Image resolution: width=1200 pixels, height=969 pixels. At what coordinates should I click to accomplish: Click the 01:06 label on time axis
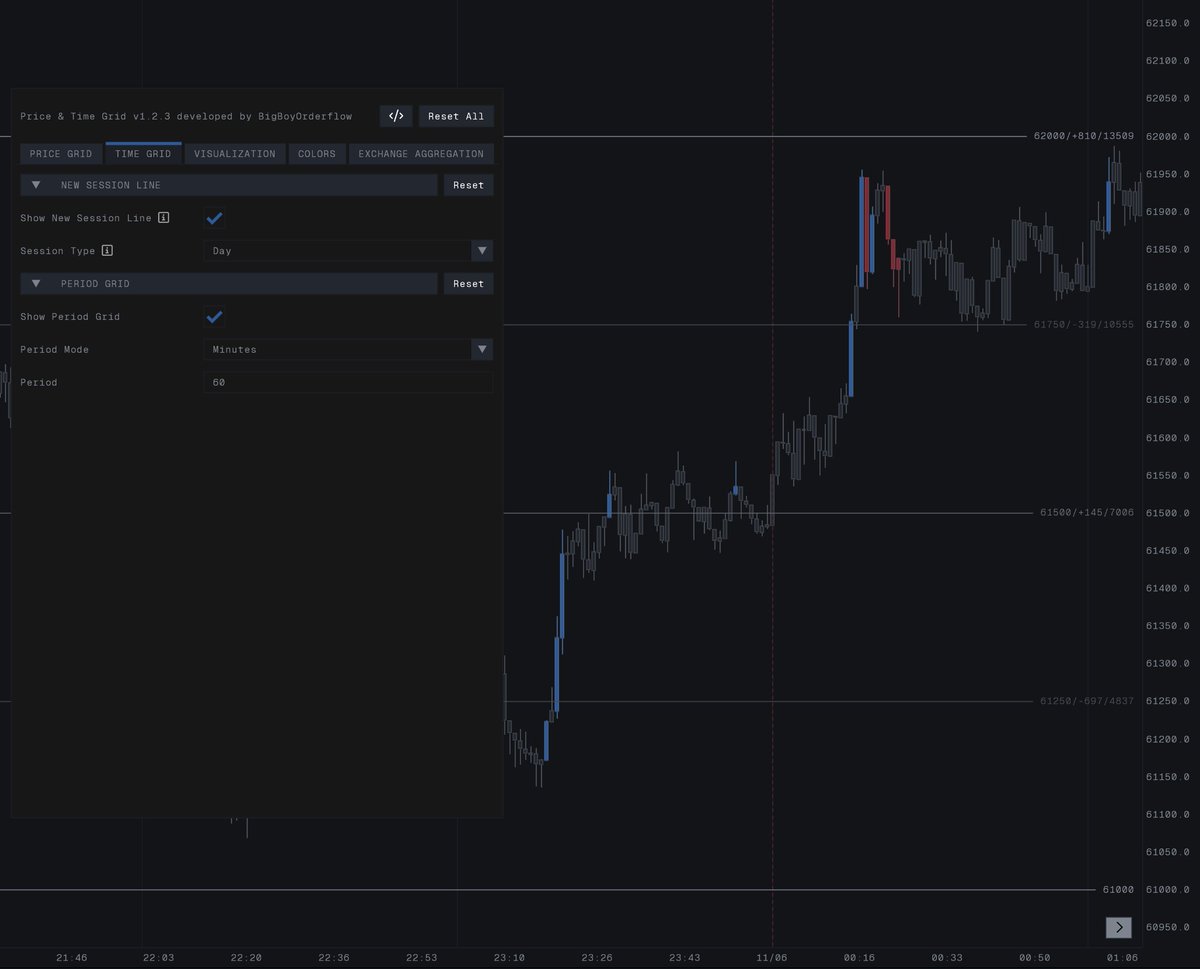pos(1122,958)
